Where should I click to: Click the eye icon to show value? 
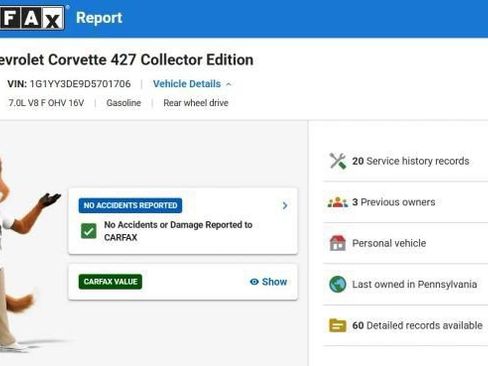(x=254, y=282)
